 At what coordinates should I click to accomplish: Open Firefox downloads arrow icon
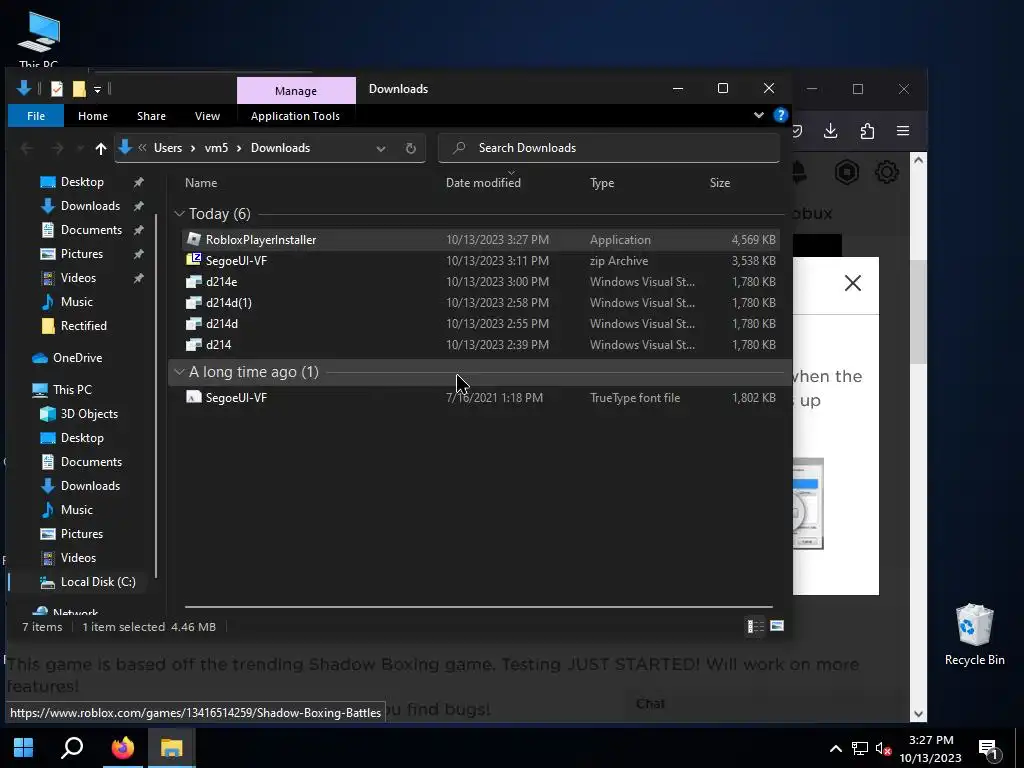click(x=831, y=131)
